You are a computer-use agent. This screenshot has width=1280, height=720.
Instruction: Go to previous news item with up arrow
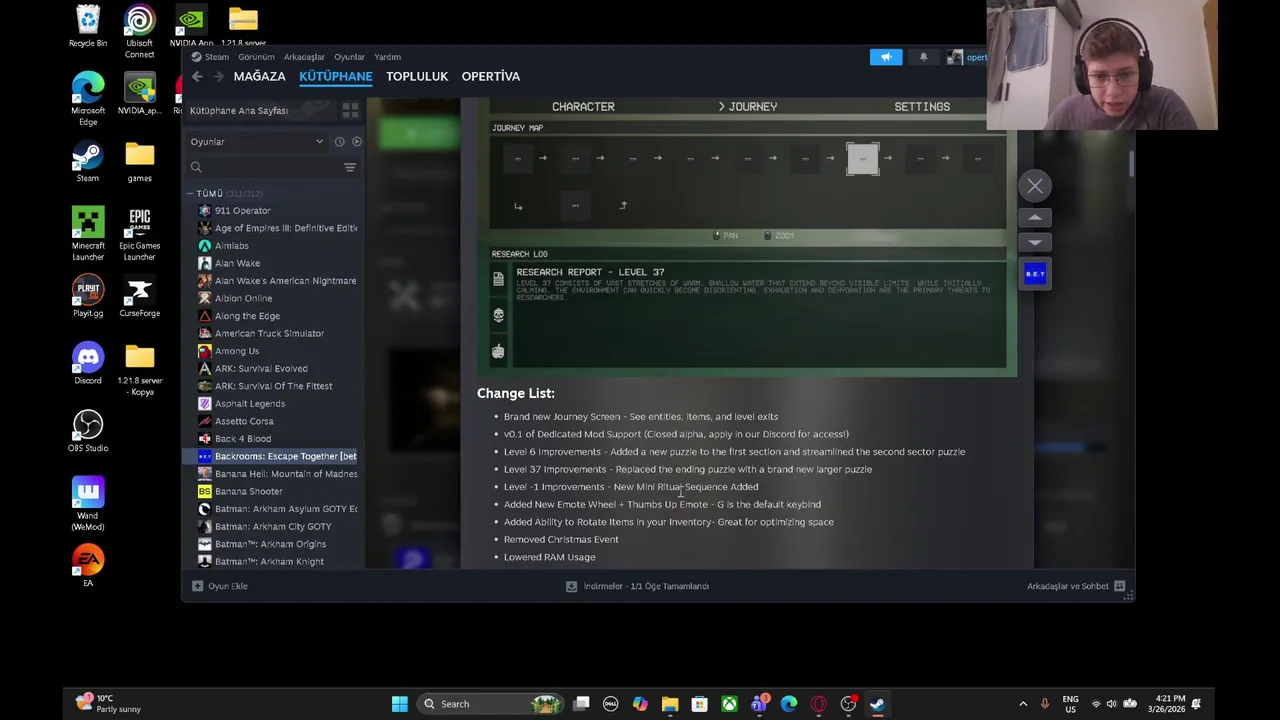tap(1035, 217)
